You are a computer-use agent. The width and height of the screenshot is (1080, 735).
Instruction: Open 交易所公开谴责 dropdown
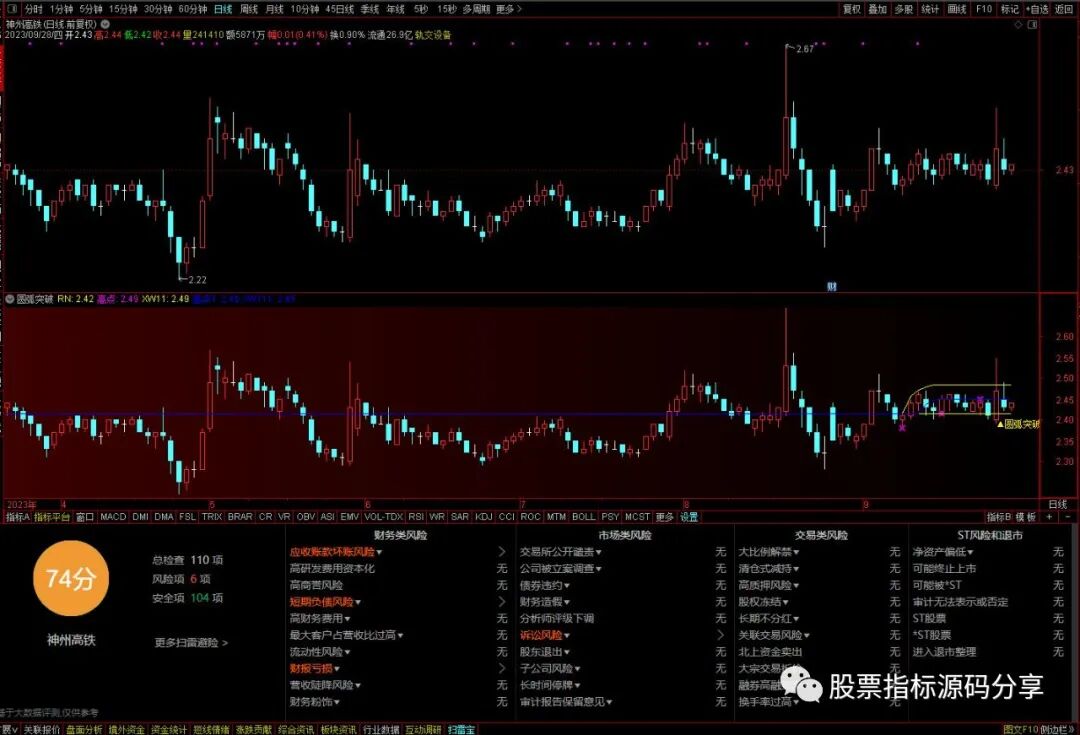click(561, 552)
